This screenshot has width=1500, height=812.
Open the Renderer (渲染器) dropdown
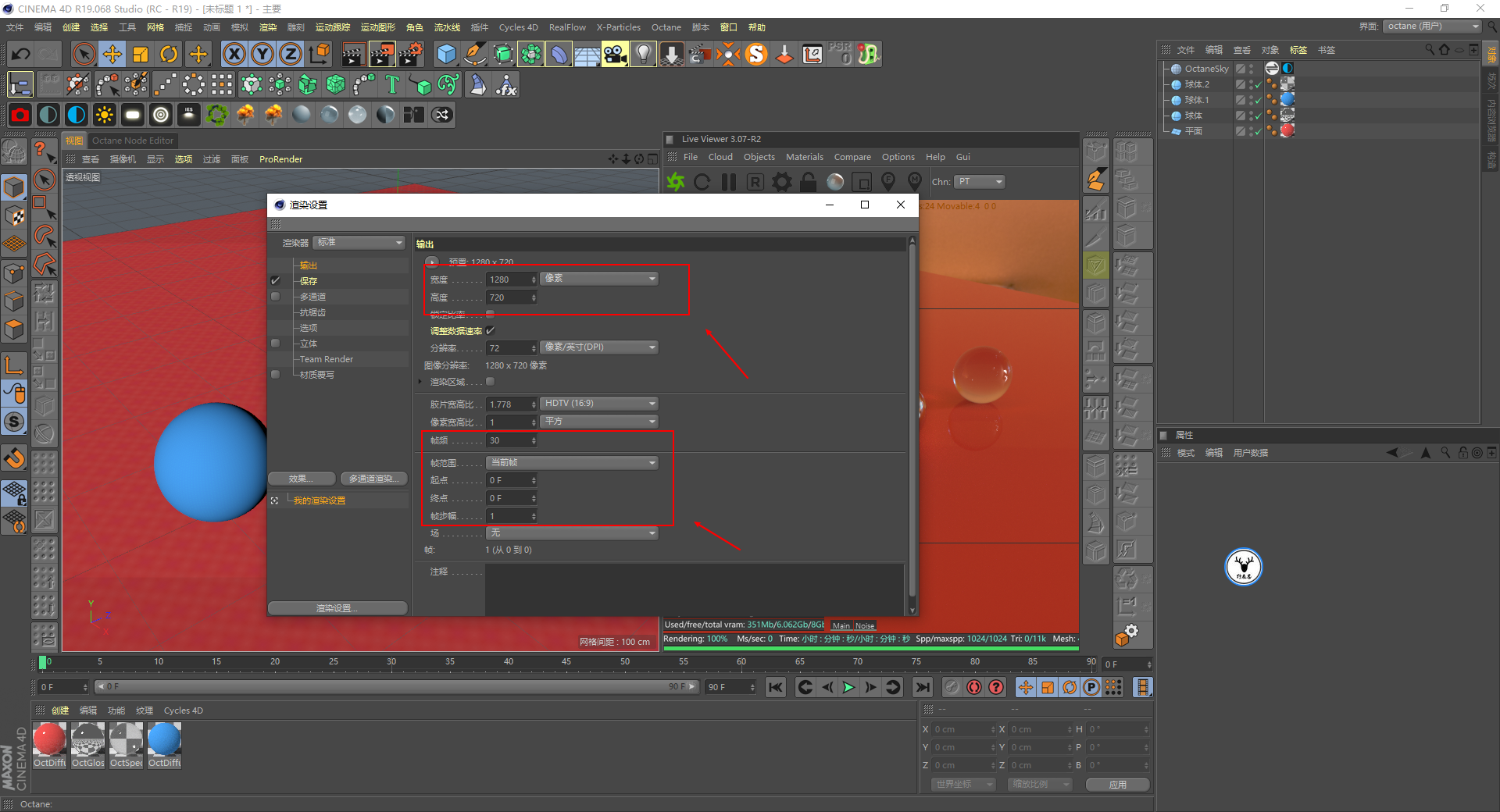click(x=359, y=243)
